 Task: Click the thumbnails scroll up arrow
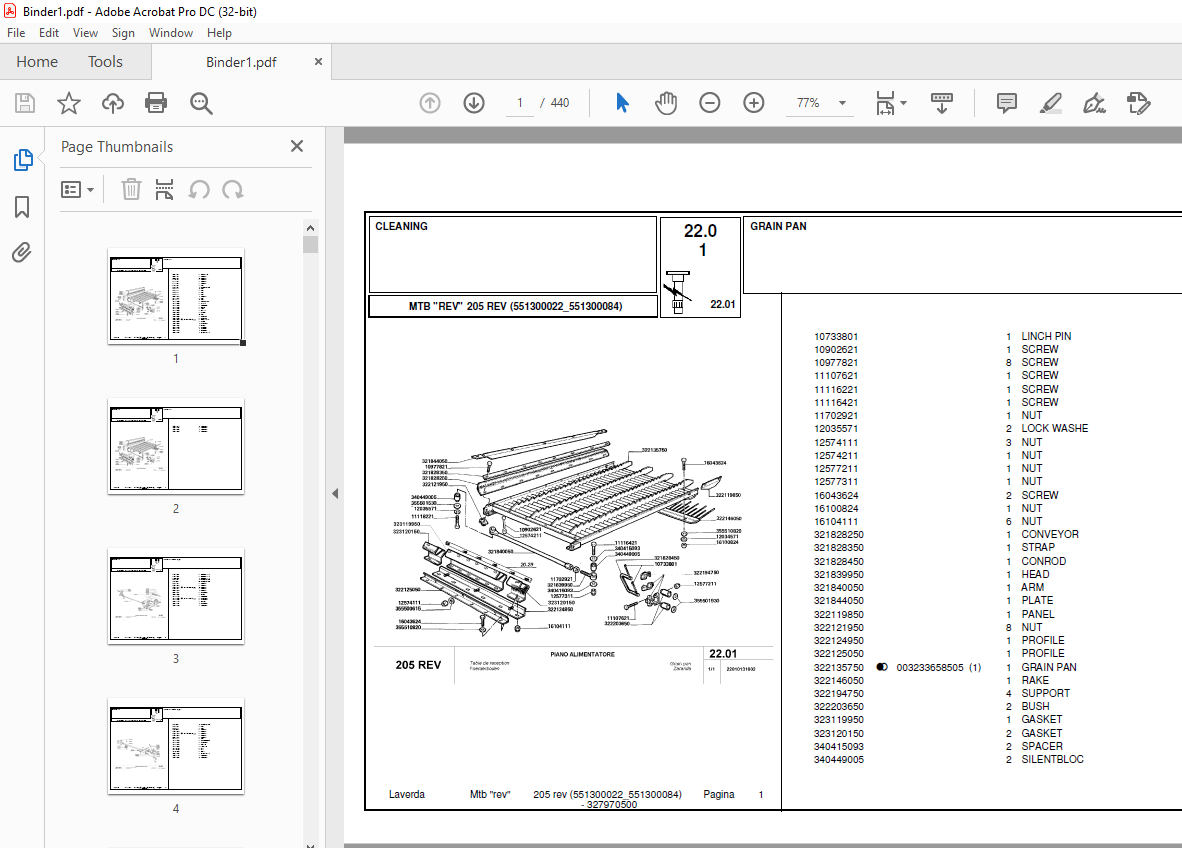[310, 228]
